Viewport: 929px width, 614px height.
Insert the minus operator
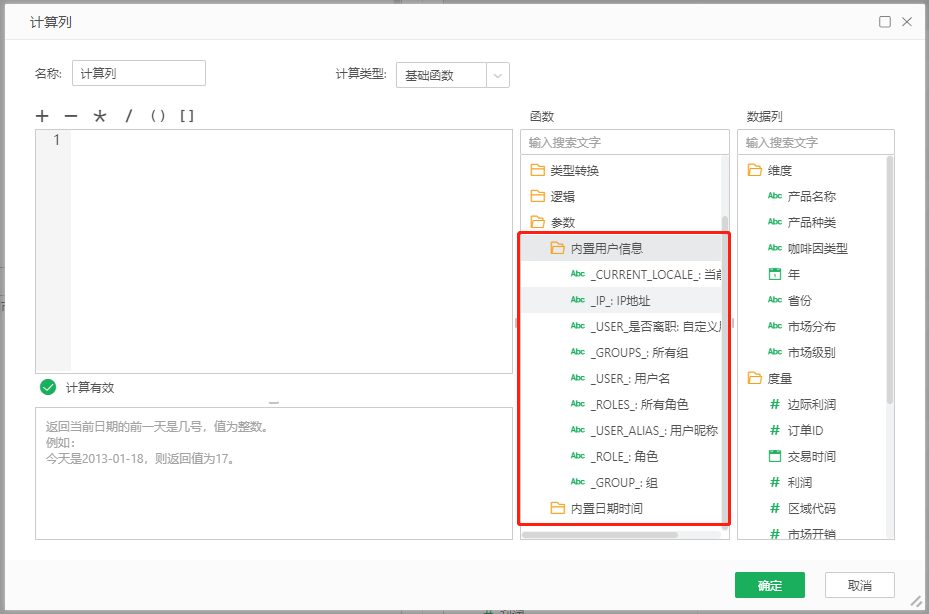[71, 116]
